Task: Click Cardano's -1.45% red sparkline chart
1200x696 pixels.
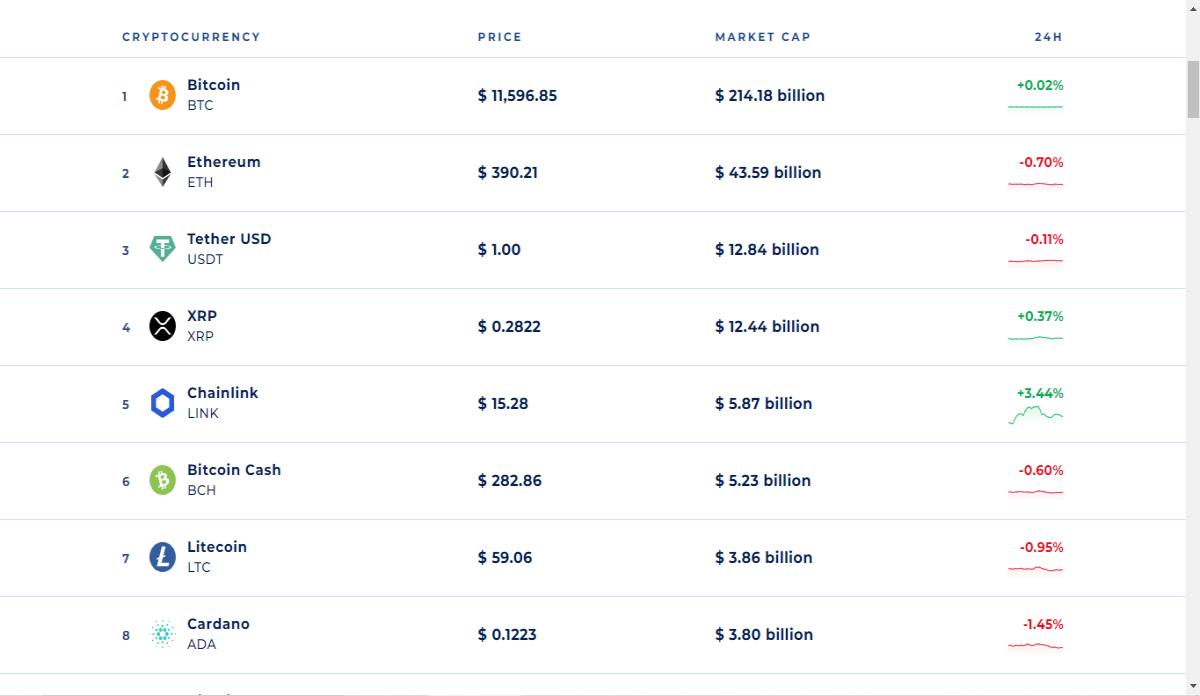Action: click(1036, 646)
